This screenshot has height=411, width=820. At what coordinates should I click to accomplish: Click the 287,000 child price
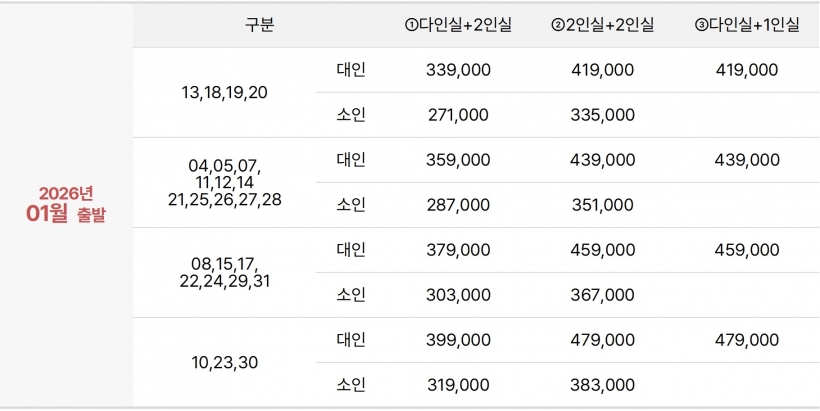click(459, 205)
